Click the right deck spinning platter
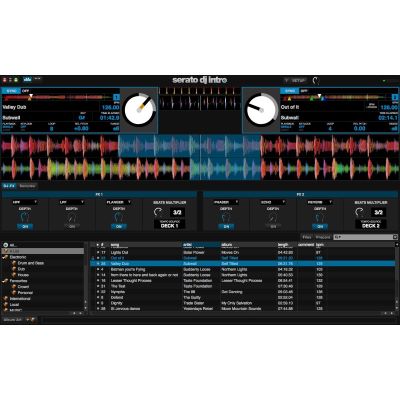 (261, 109)
